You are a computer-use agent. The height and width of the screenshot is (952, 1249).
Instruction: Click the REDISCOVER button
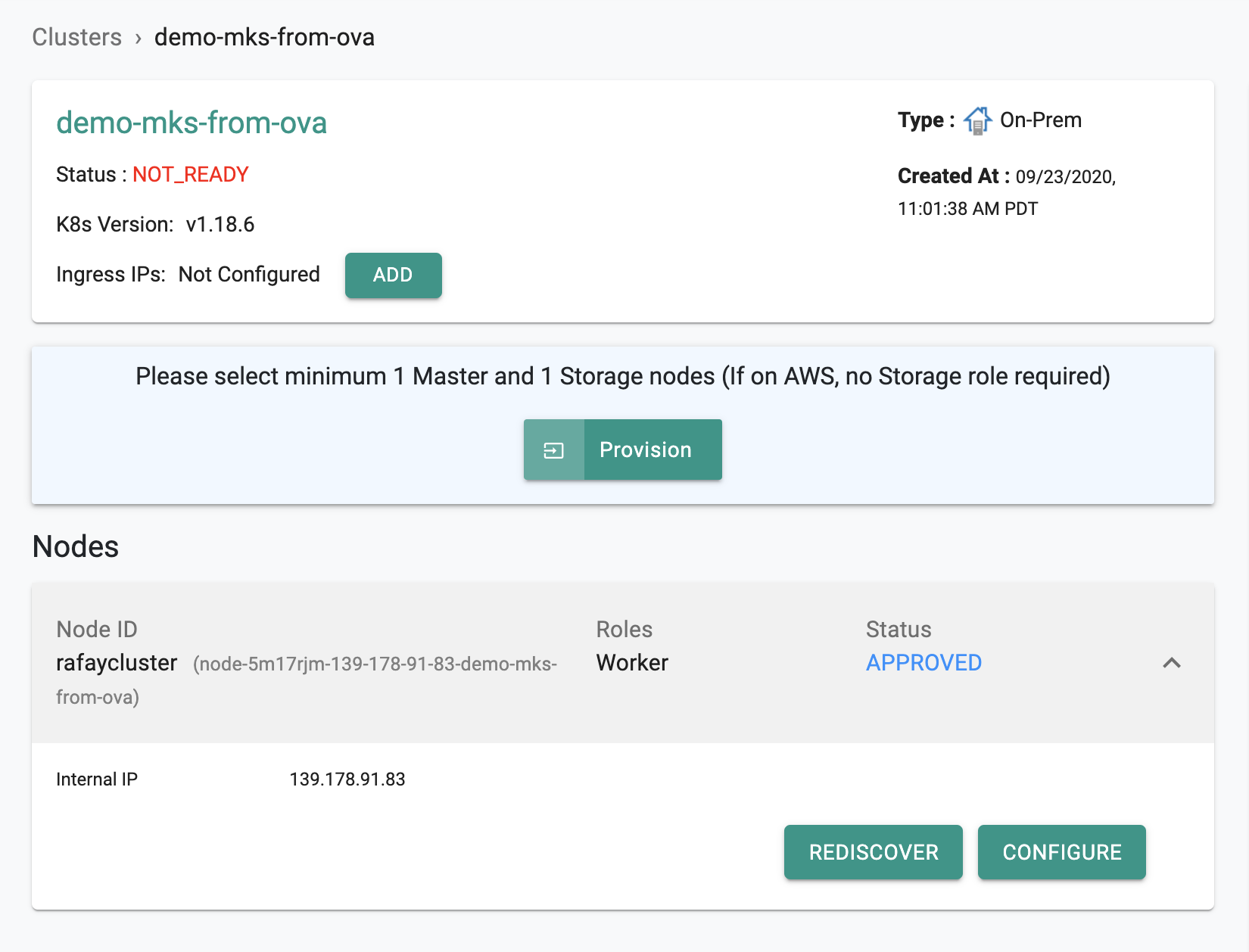(873, 852)
